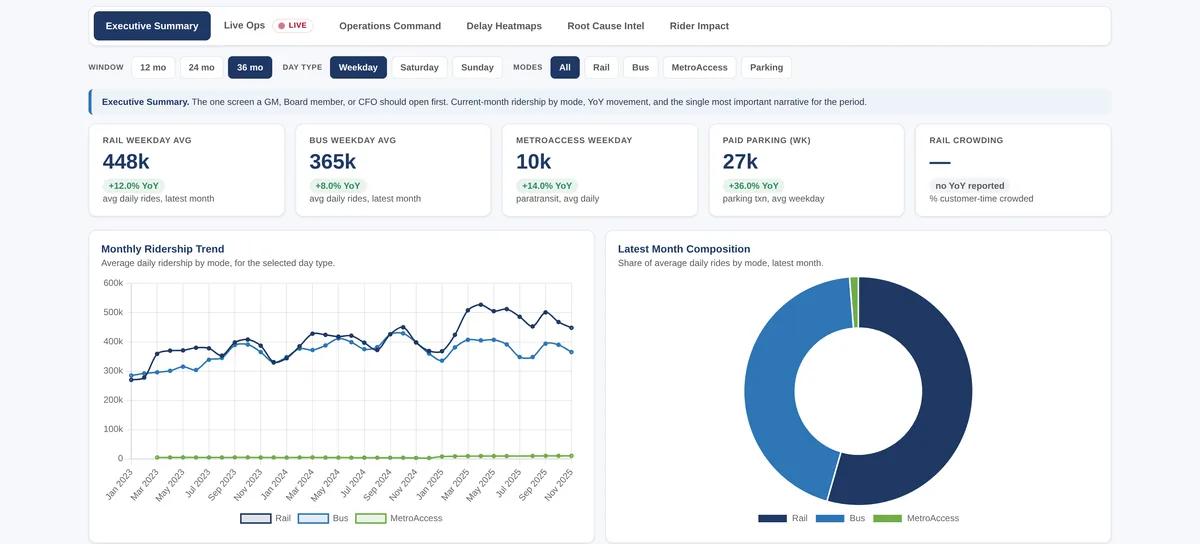Toggle Rail in composition chart legend
The image size is (1200, 544).
click(783, 518)
